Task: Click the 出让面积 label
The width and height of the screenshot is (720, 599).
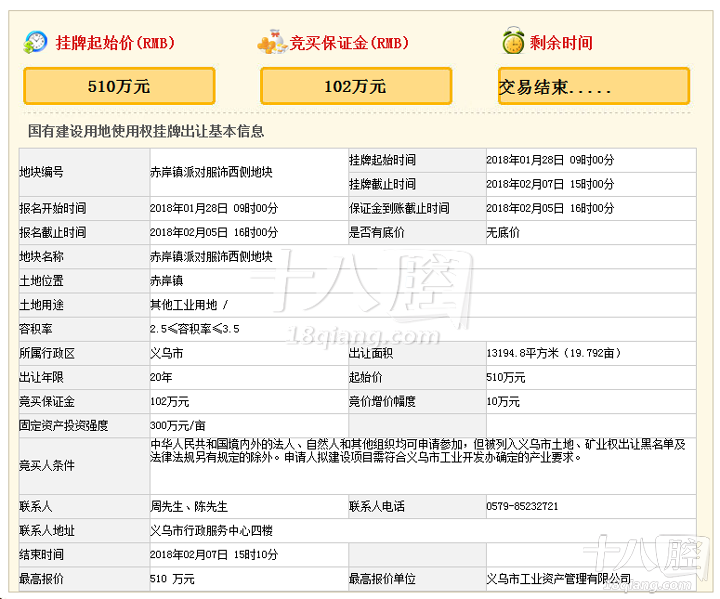Action: point(371,353)
